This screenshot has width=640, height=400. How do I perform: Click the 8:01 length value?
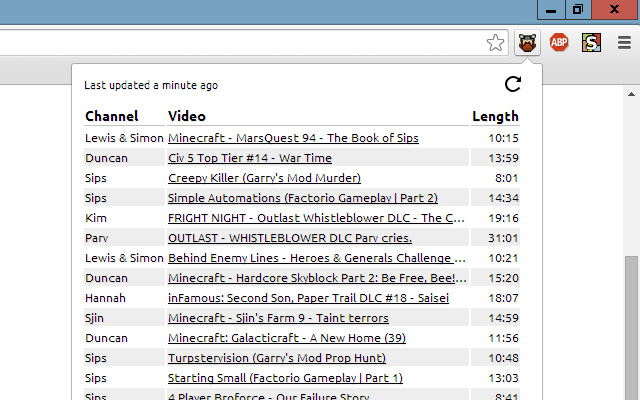point(506,178)
